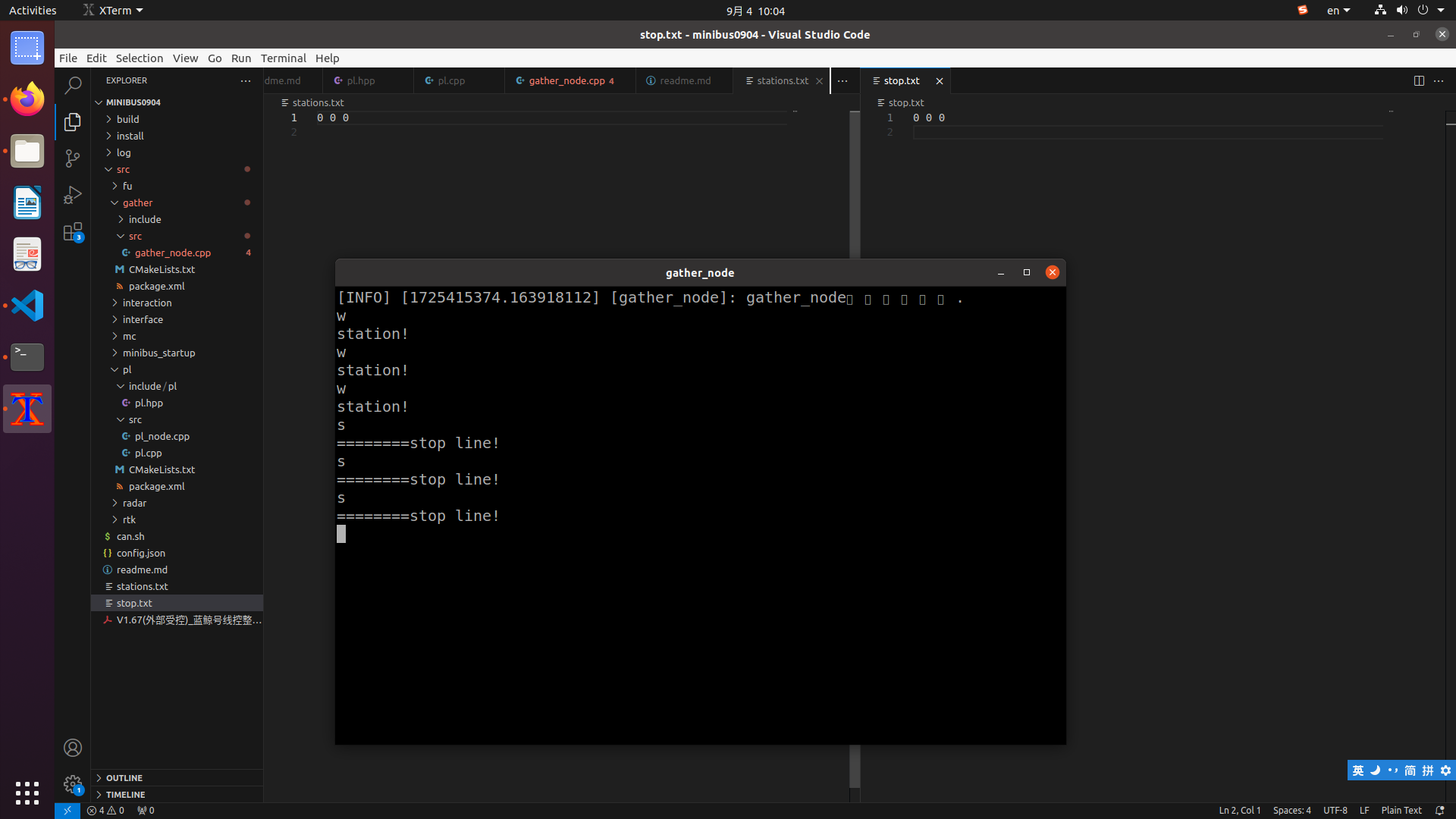Expand the OUTLINE section
Viewport: 1456px width, 819px height.
(x=124, y=778)
